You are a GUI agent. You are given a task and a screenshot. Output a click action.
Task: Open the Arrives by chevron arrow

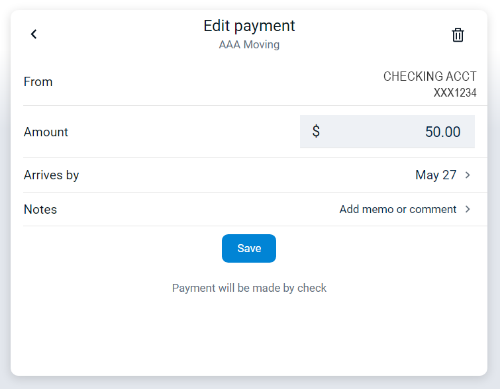468,175
